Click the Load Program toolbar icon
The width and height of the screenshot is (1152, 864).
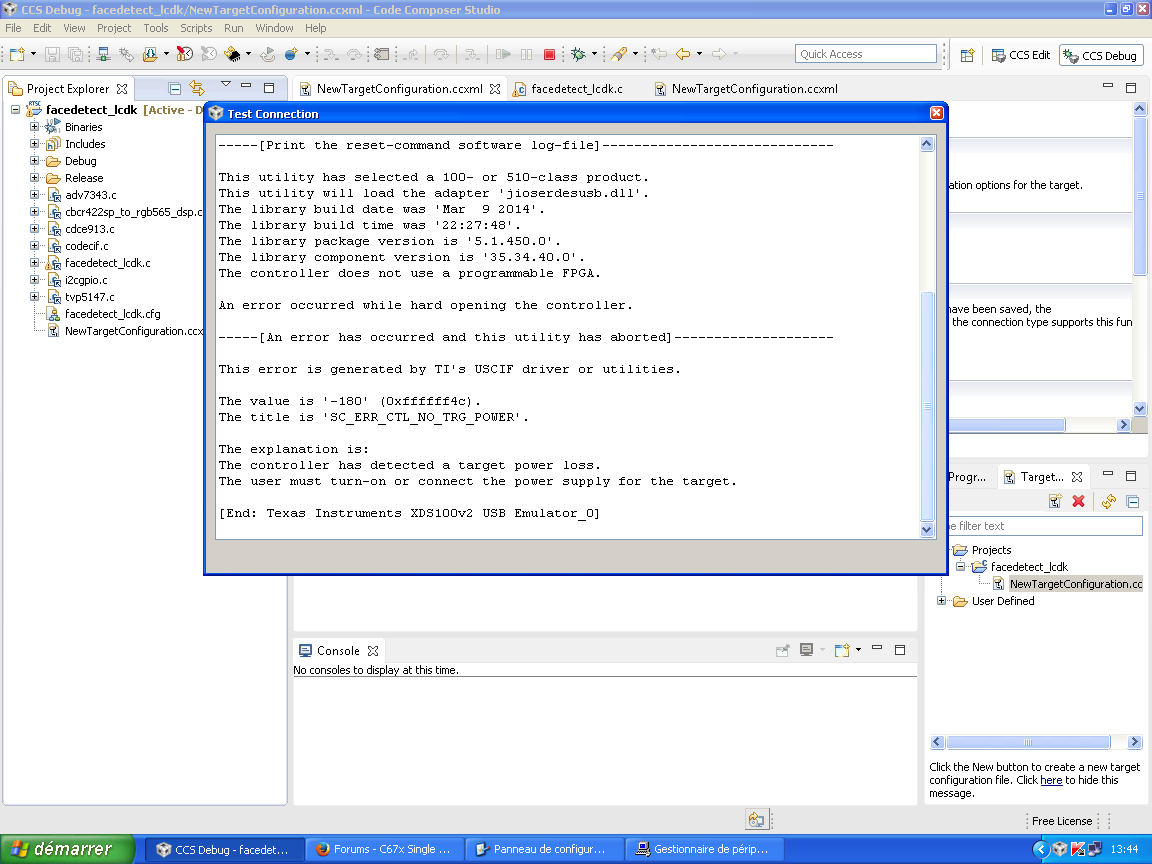click(x=150, y=54)
